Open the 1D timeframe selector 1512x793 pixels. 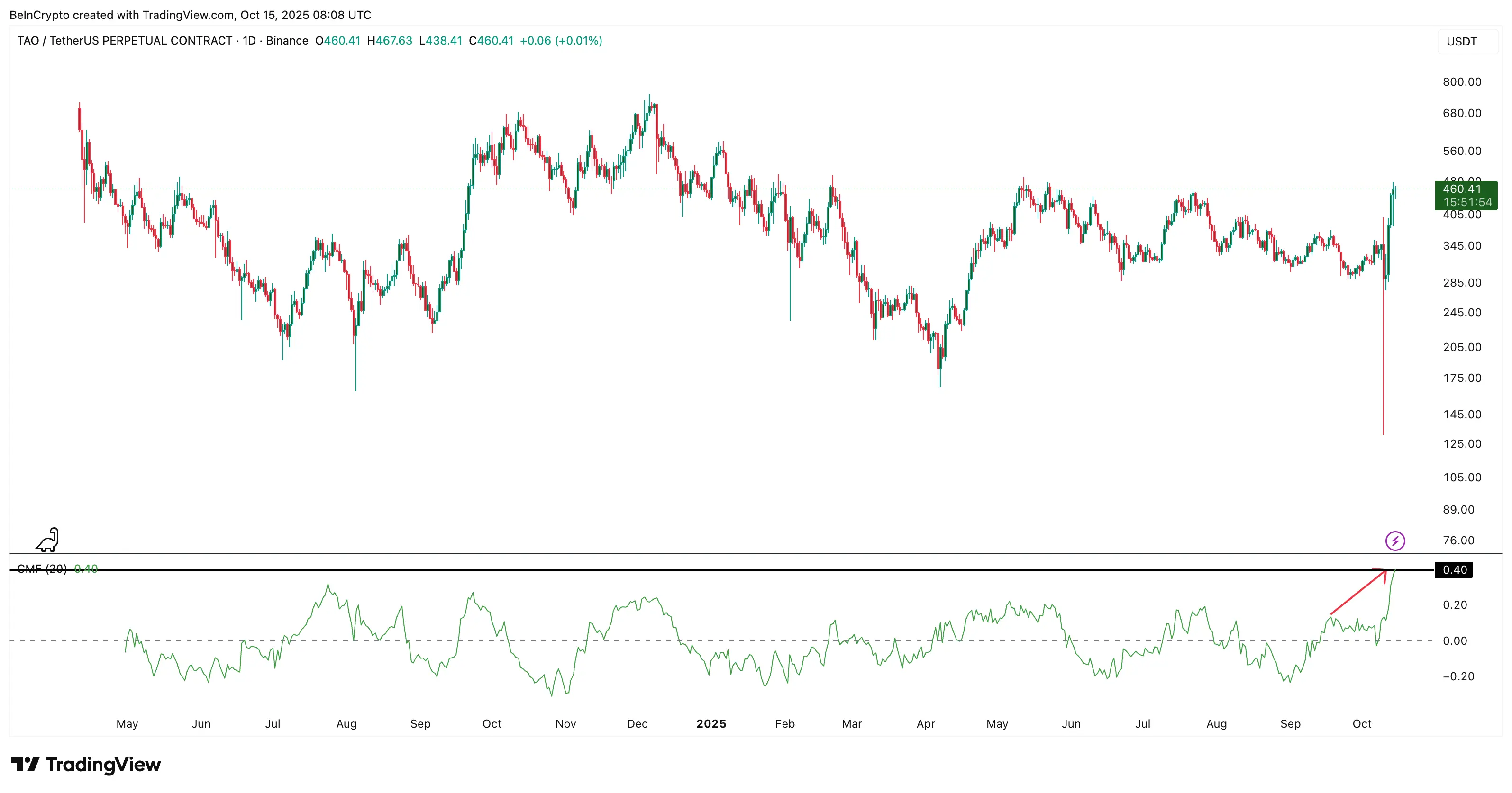coord(248,40)
